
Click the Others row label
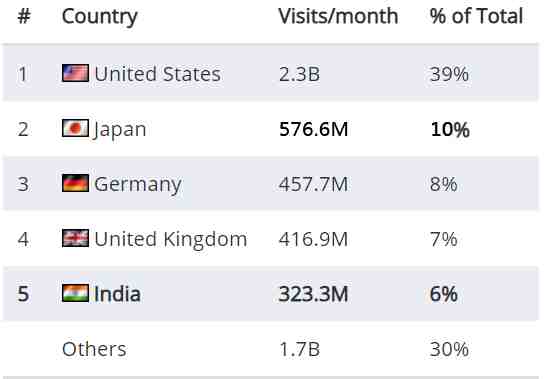coord(94,349)
